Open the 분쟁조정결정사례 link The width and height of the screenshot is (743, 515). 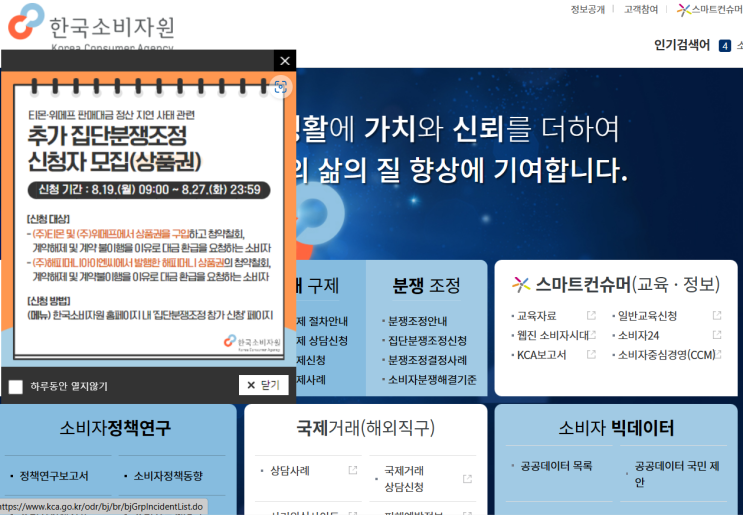coord(427,360)
